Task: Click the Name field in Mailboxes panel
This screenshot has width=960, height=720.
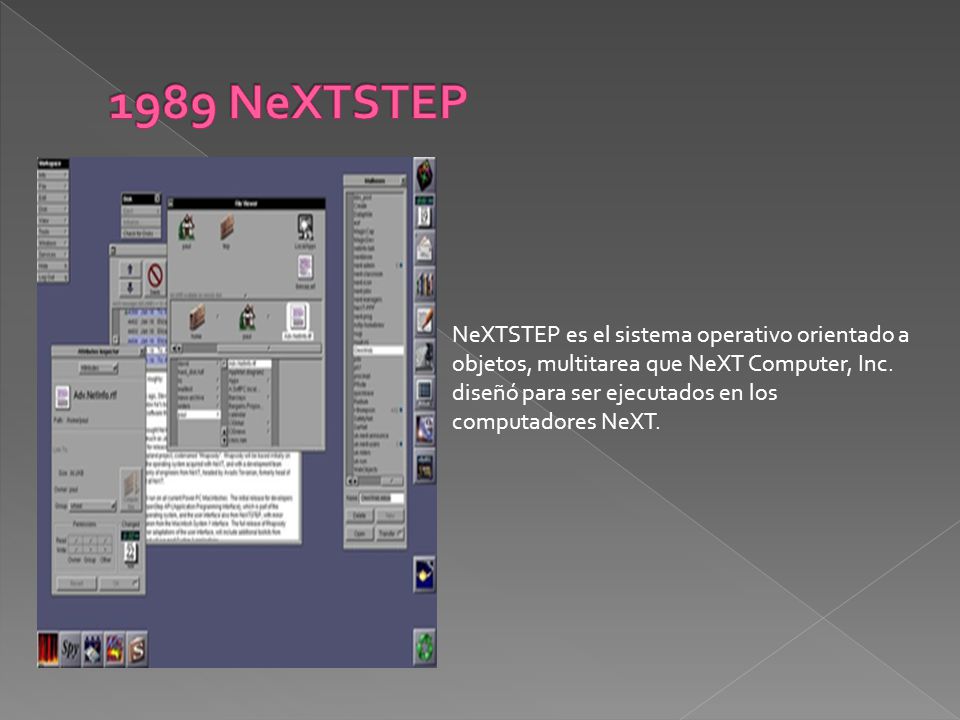Action: 381,498
